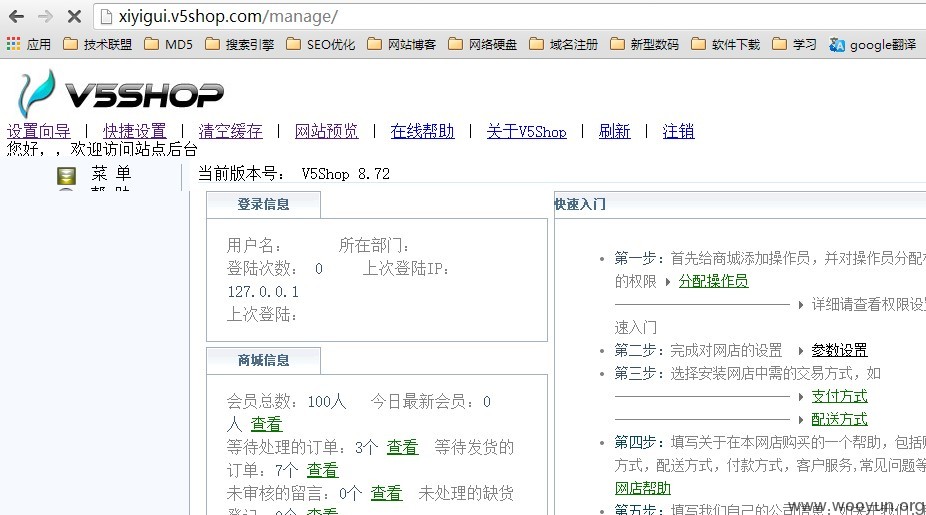This screenshot has width=926, height=515.
Task: Stop page loading with the X button
Action: pos(74,17)
